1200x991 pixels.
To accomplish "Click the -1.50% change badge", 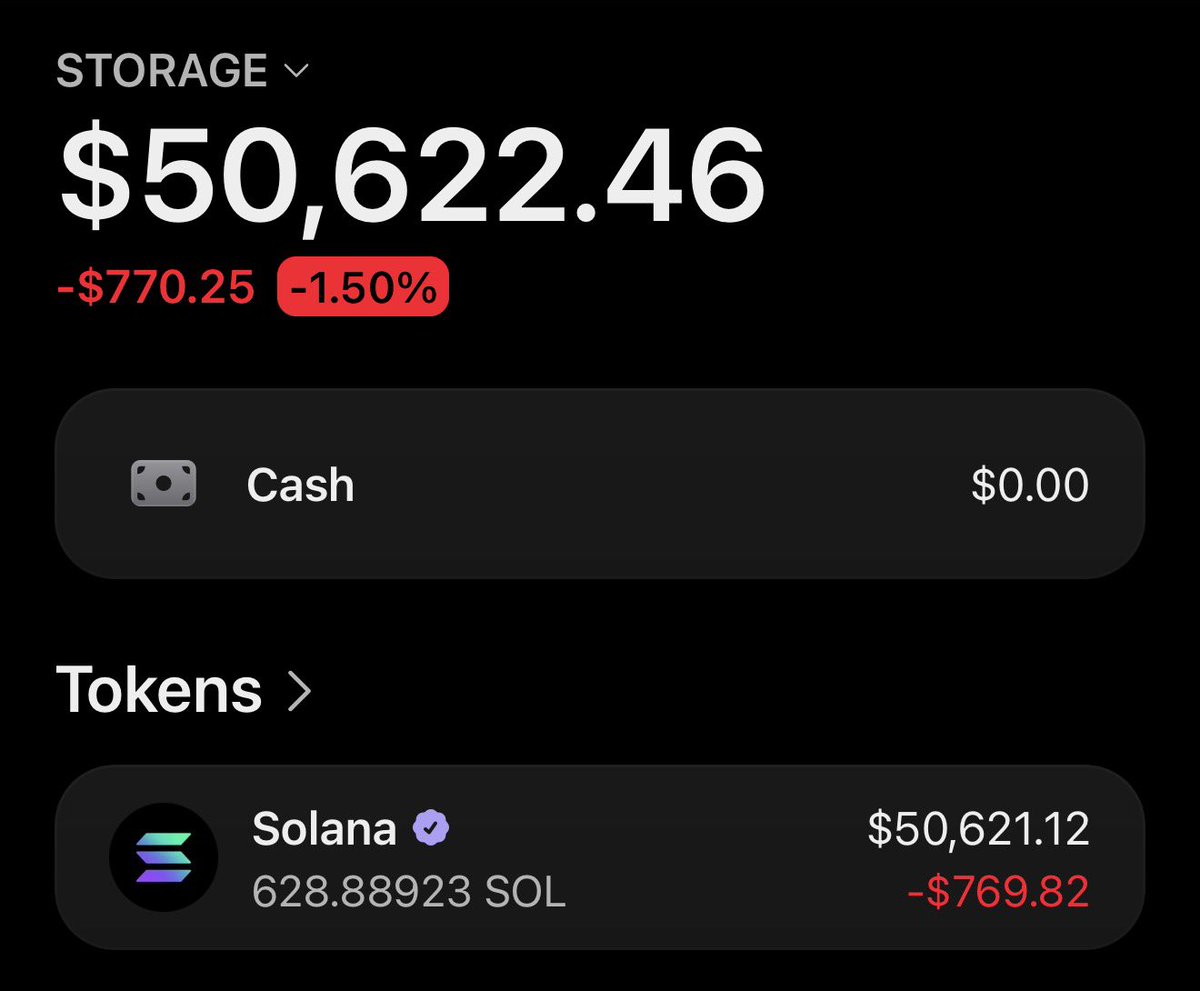I will [x=363, y=287].
